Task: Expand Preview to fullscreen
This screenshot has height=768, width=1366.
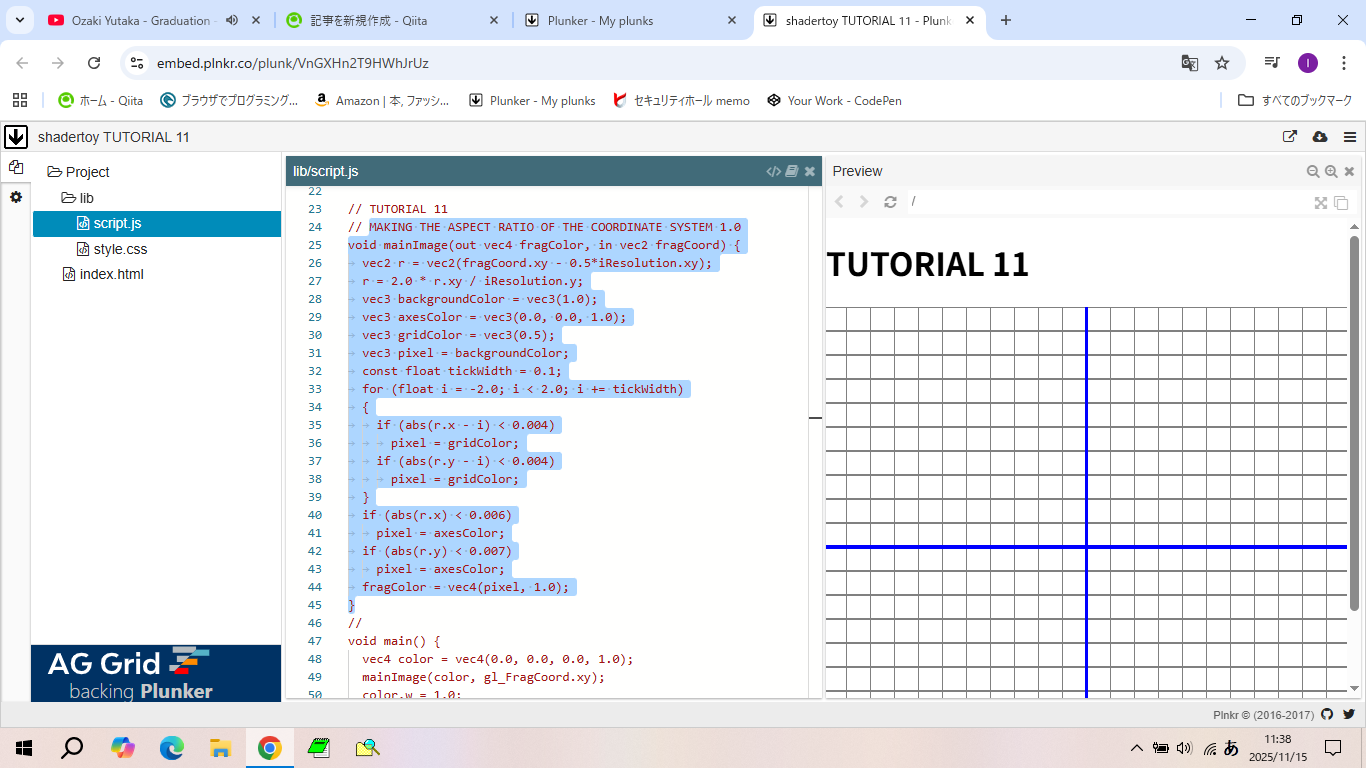Action: [x=1321, y=202]
